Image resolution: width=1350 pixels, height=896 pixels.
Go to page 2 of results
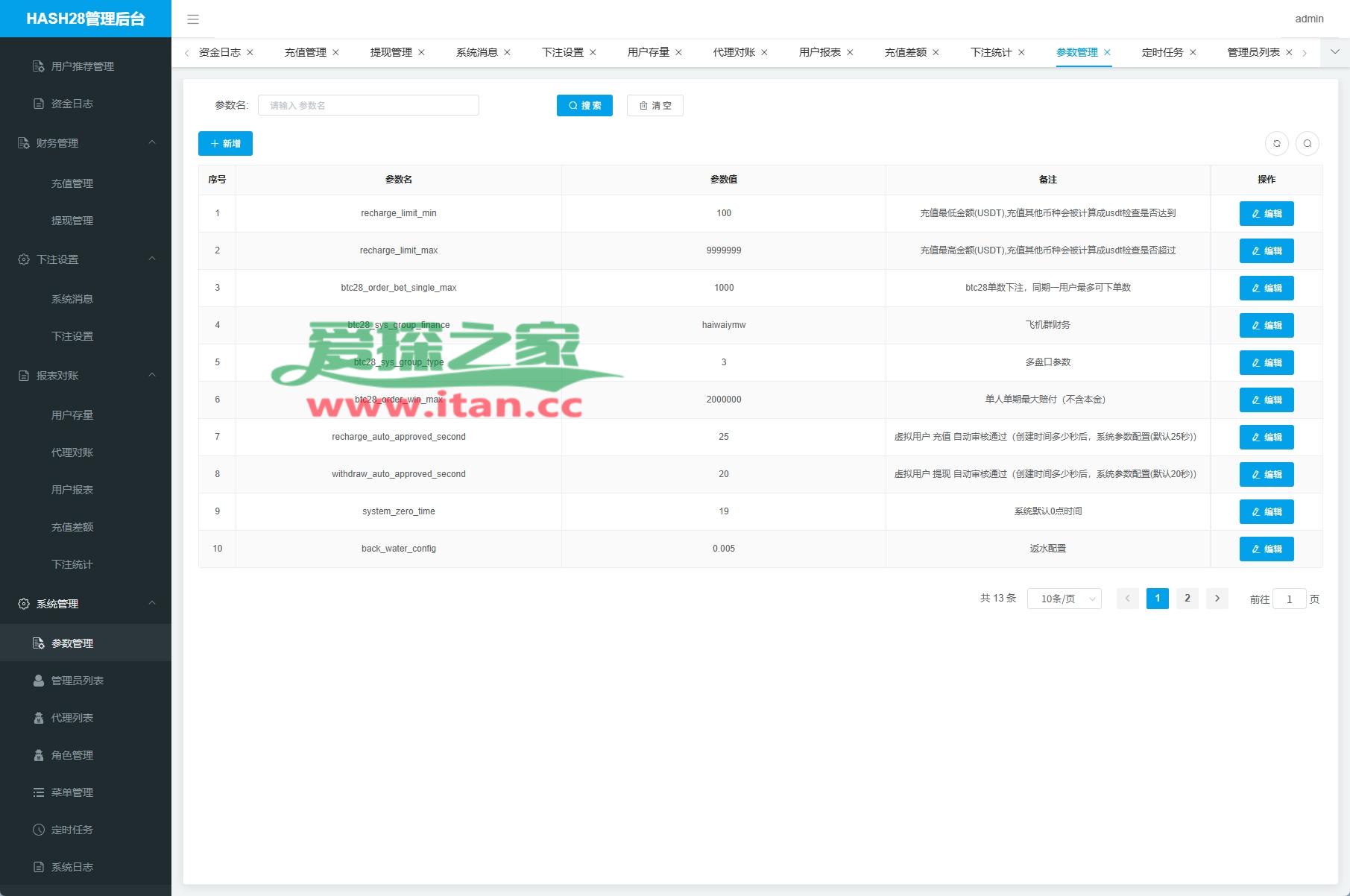click(1187, 599)
